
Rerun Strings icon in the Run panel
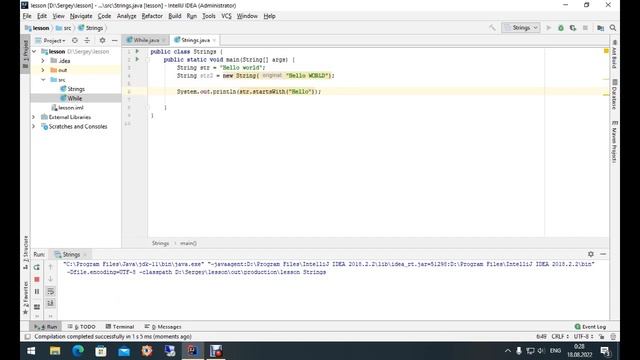[x=37, y=267]
